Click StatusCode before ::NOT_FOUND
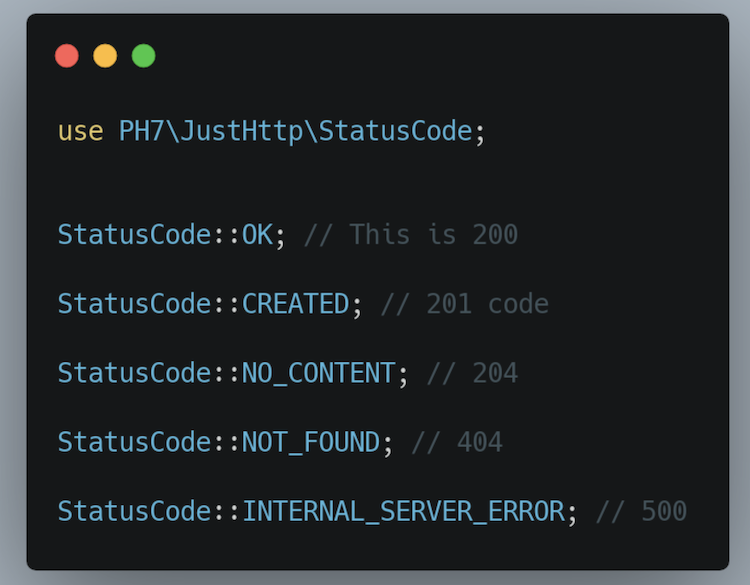This screenshot has width=750, height=585. click(134, 442)
